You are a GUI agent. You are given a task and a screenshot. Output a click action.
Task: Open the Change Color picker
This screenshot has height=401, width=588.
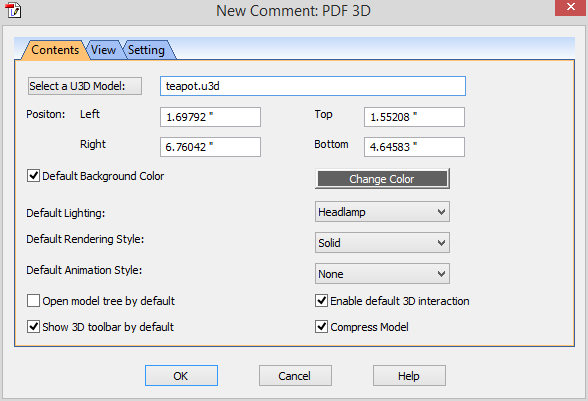(x=382, y=179)
